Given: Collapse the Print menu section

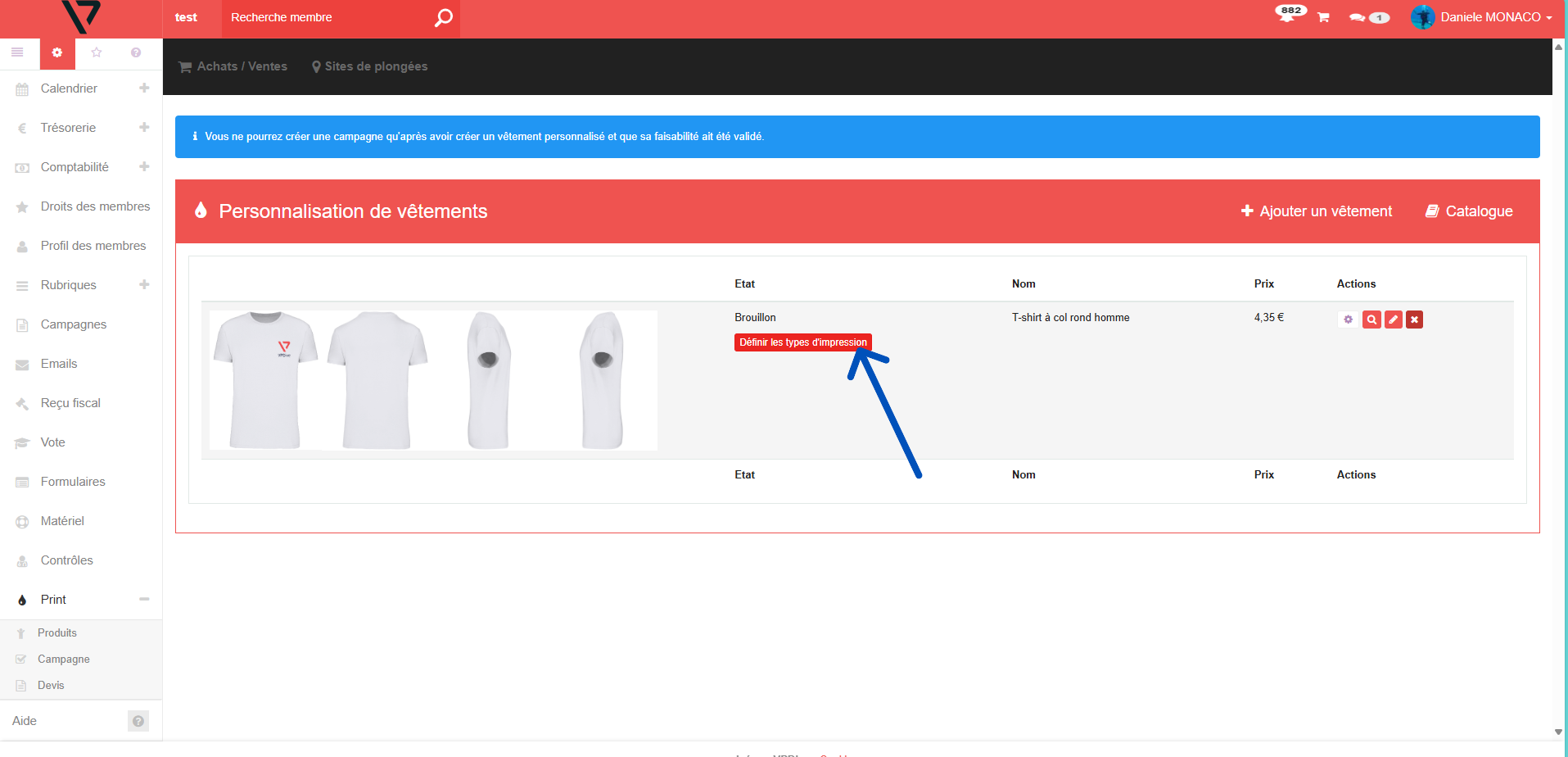Looking at the screenshot, I should coord(144,600).
